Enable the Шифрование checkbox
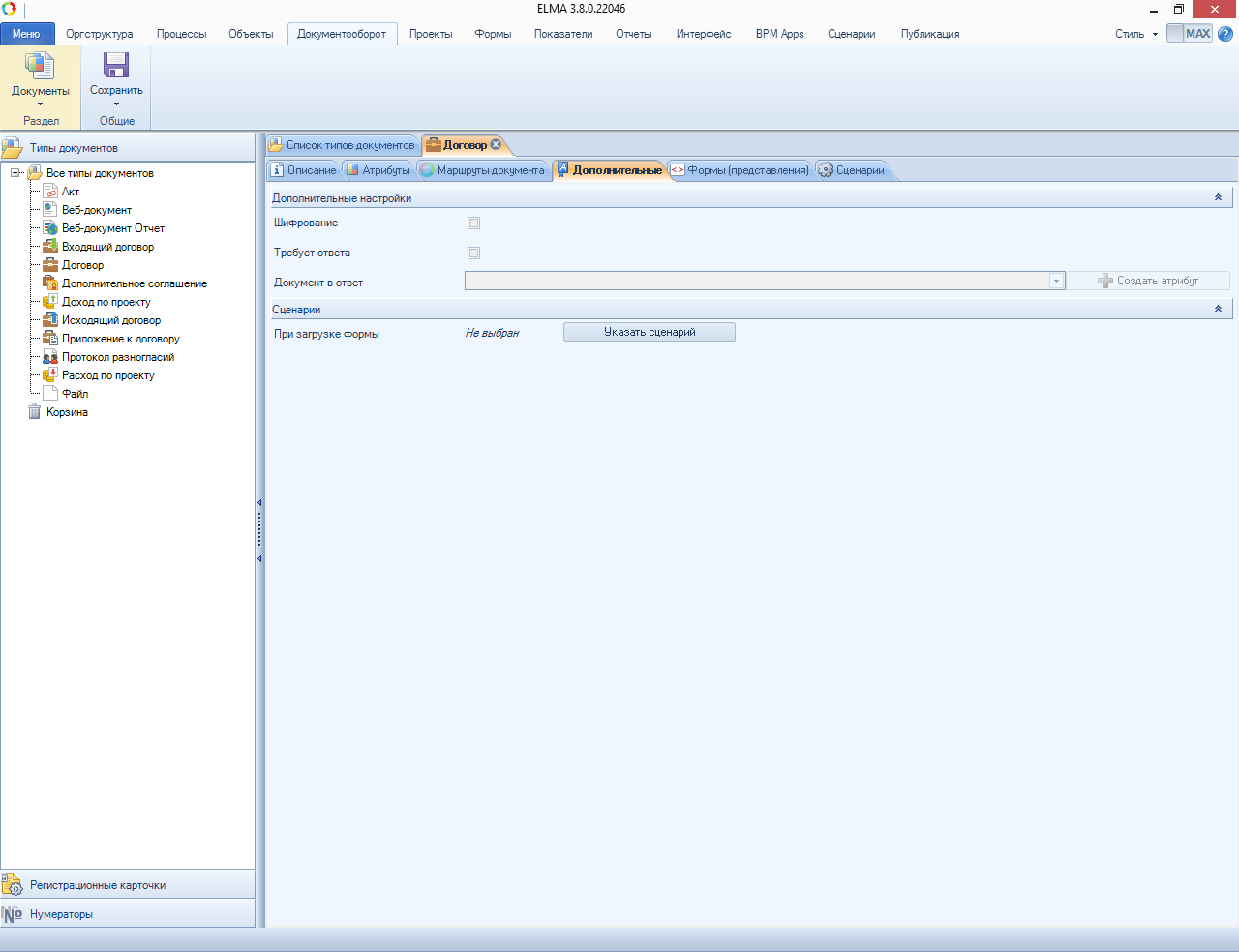This screenshot has width=1239, height=952. coord(473,223)
